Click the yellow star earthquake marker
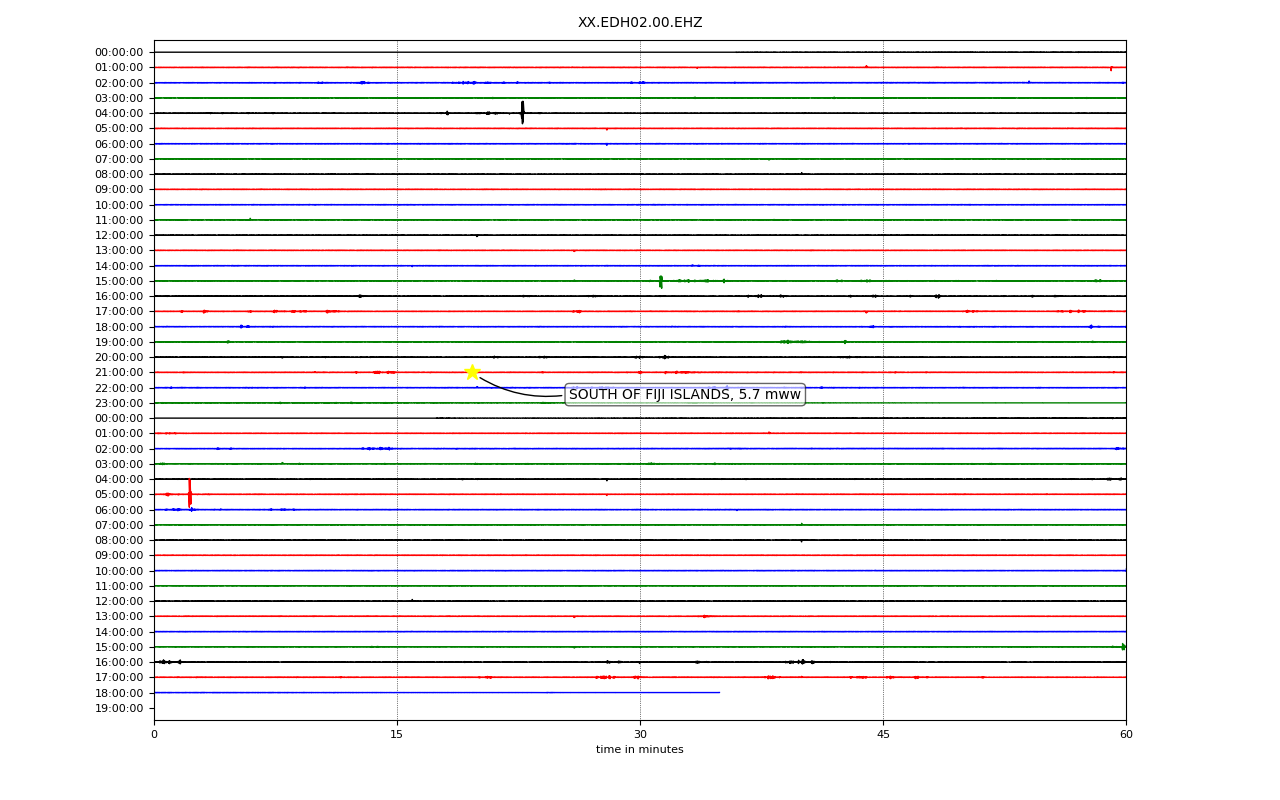This screenshot has width=1280, height=800. (472, 372)
